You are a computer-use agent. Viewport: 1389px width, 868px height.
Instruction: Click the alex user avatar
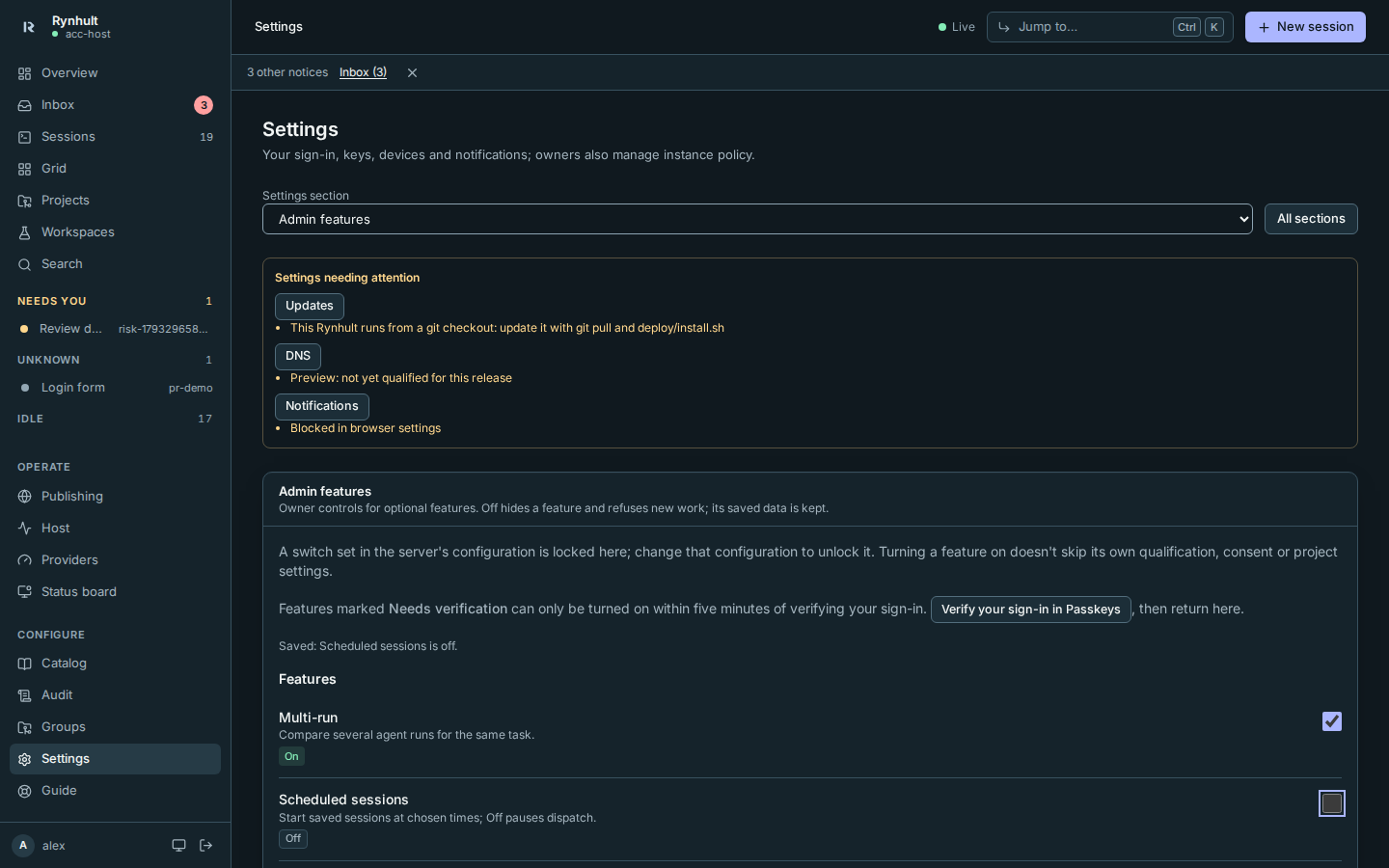pyautogui.click(x=23, y=846)
